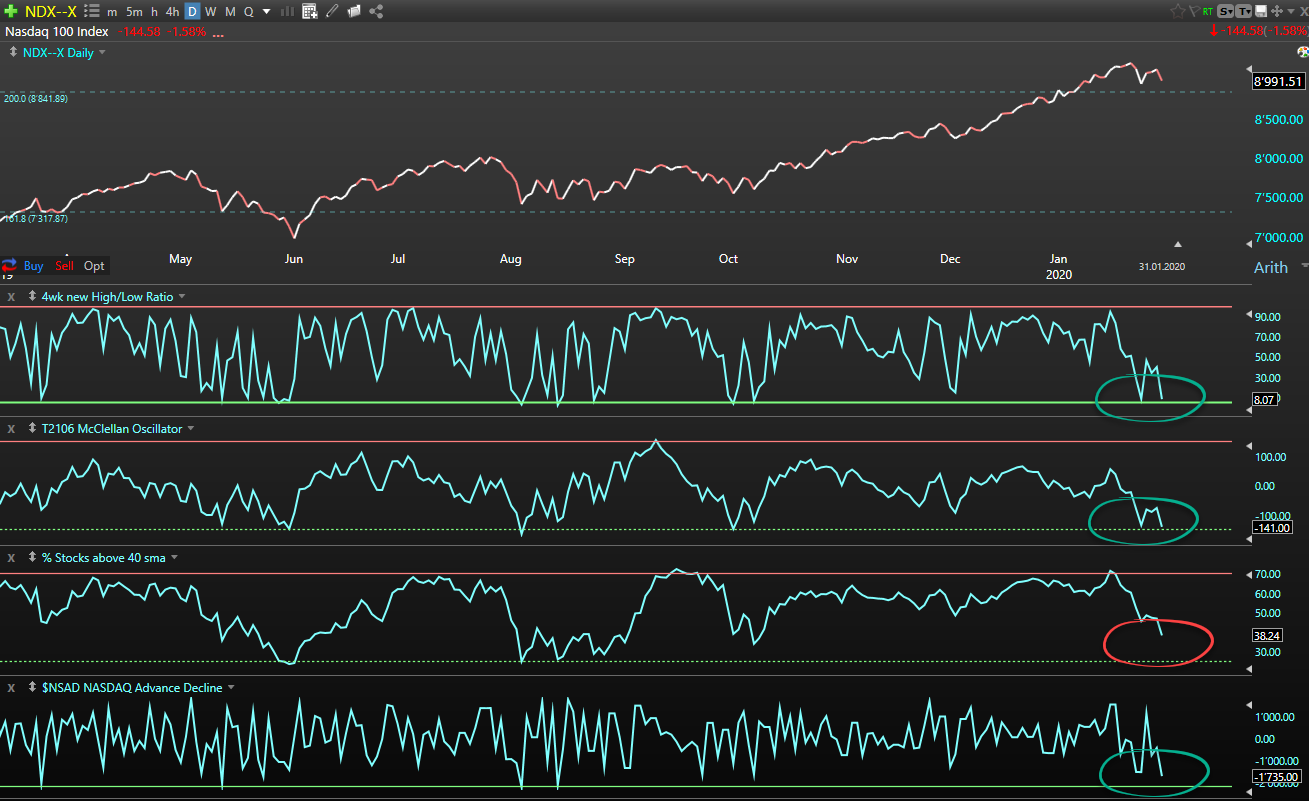Click the share icon in the toolbar

coord(376,11)
